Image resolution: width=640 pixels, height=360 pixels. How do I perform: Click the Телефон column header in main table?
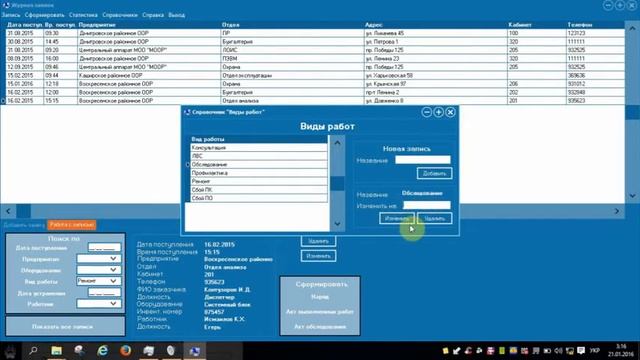(595, 25)
